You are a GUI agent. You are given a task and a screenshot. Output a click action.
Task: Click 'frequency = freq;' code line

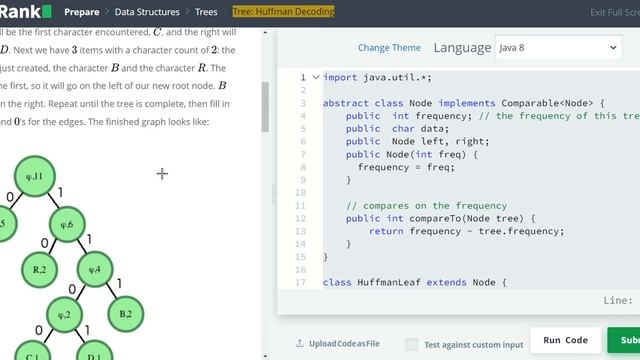pos(406,167)
